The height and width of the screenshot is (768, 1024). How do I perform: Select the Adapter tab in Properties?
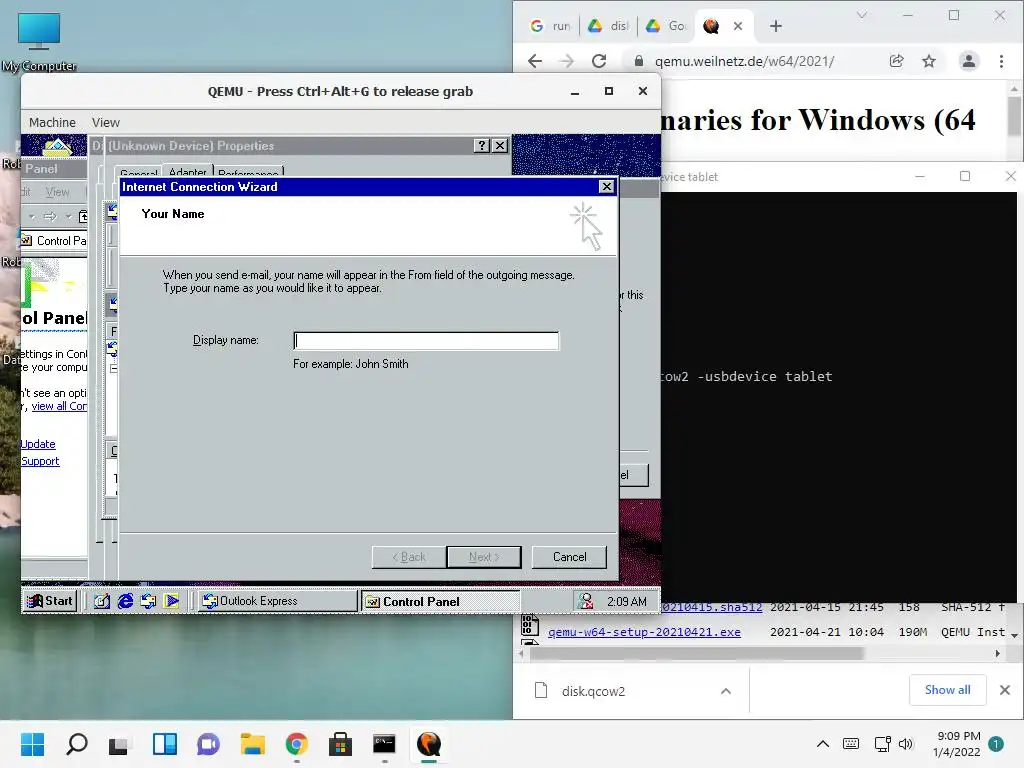187,172
